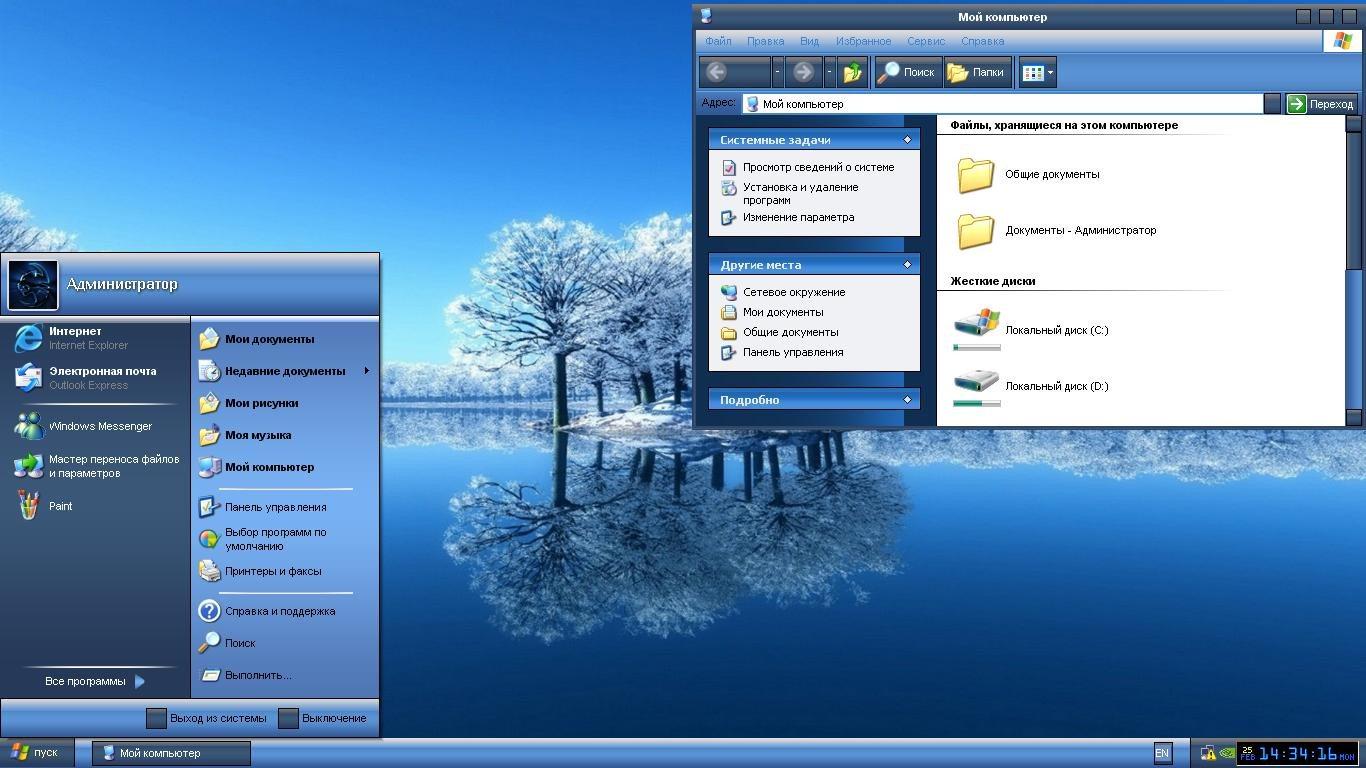Expand Все программы list
The width and height of the screenshot is (1366, 768).
pyautogui.click(x=95, y=681)
